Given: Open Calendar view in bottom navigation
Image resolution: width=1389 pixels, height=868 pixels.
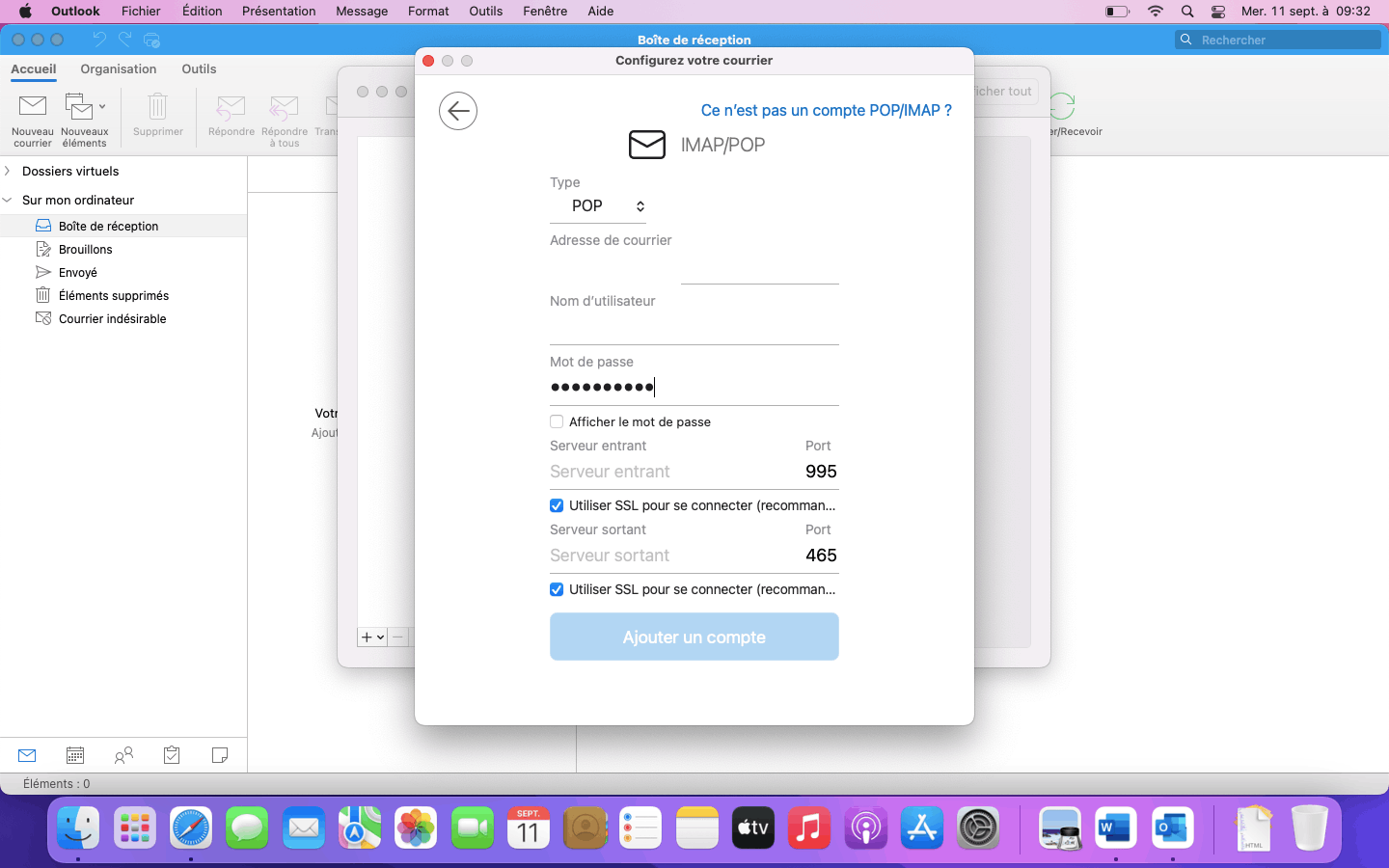Looking at the screenshot, I should click(75, 755).
